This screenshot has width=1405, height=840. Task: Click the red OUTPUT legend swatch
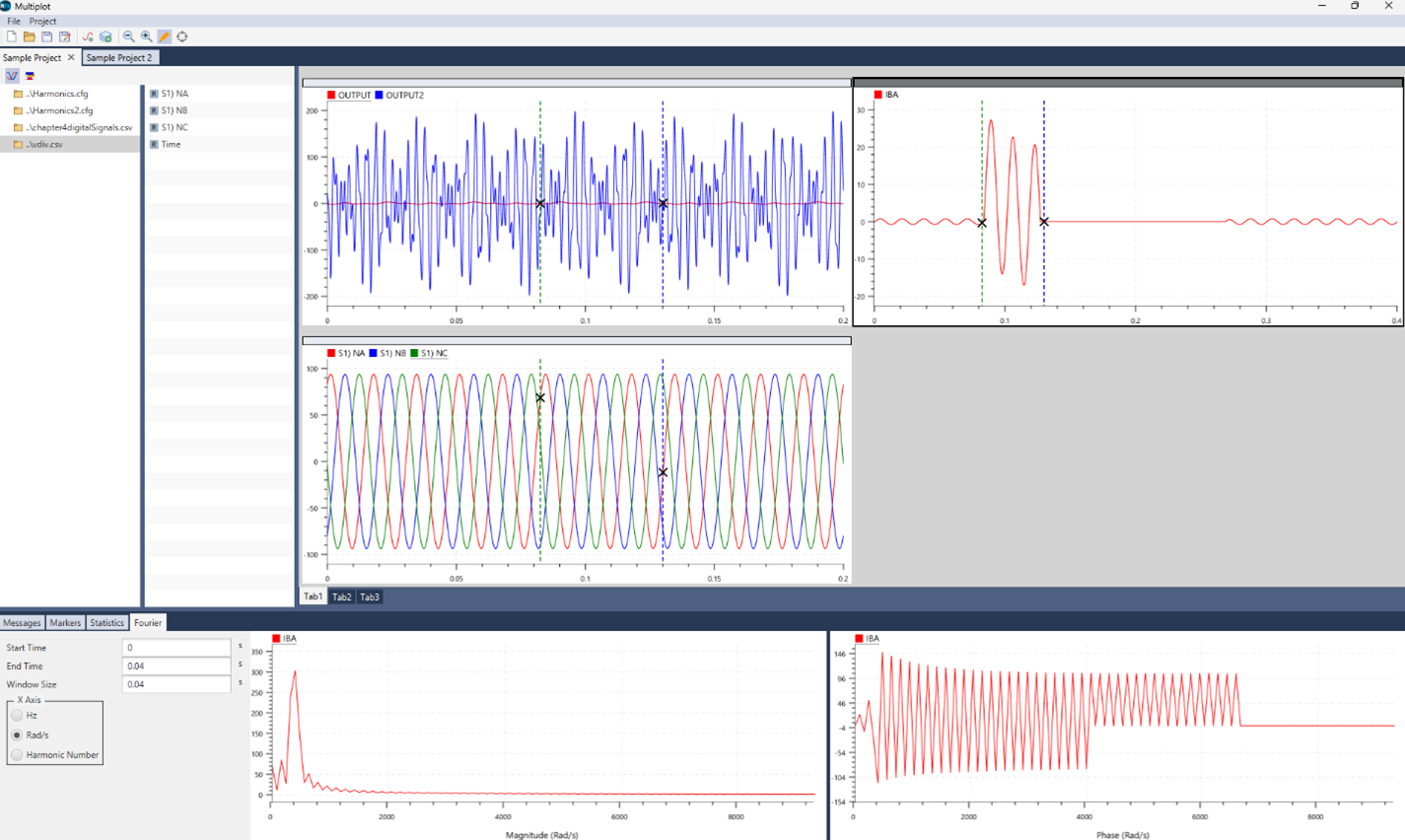pyautogui.click(x=331, y=96)
